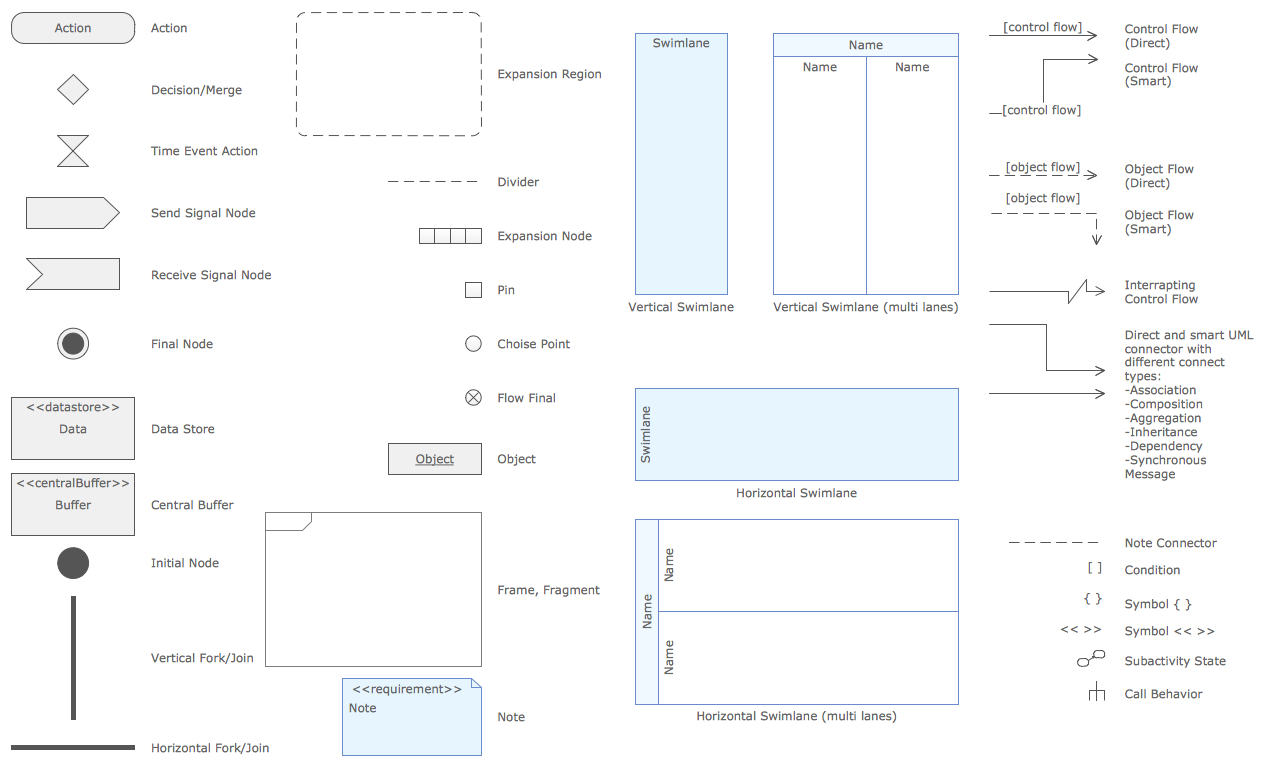The image size is (1268, 771).
Task: Click the 'Decision/Merge' label
Action: pyautogui.click(x=196, y=90)
